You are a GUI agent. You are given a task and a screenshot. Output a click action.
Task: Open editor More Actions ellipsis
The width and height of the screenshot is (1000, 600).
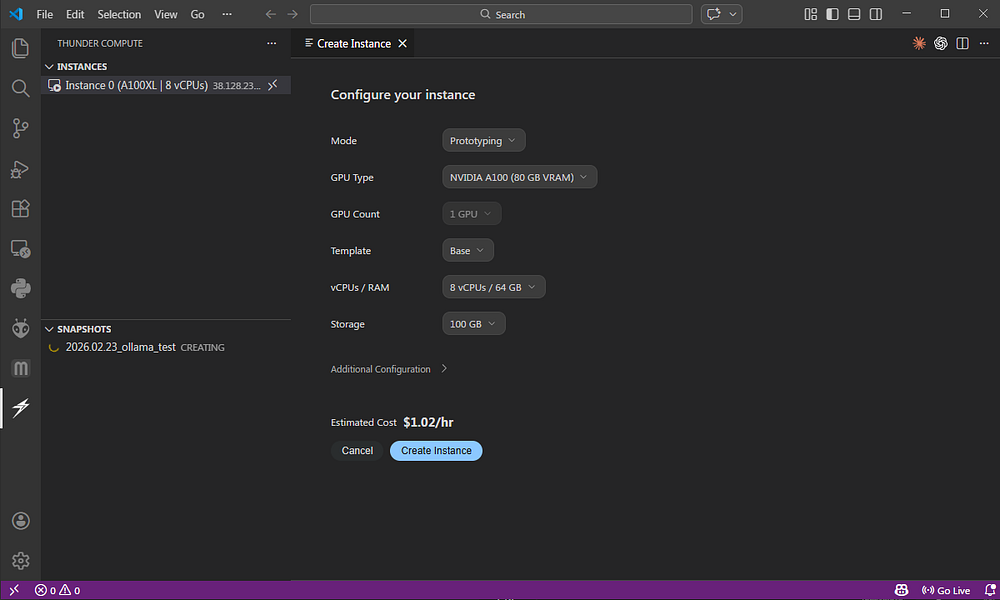point(984,43)
